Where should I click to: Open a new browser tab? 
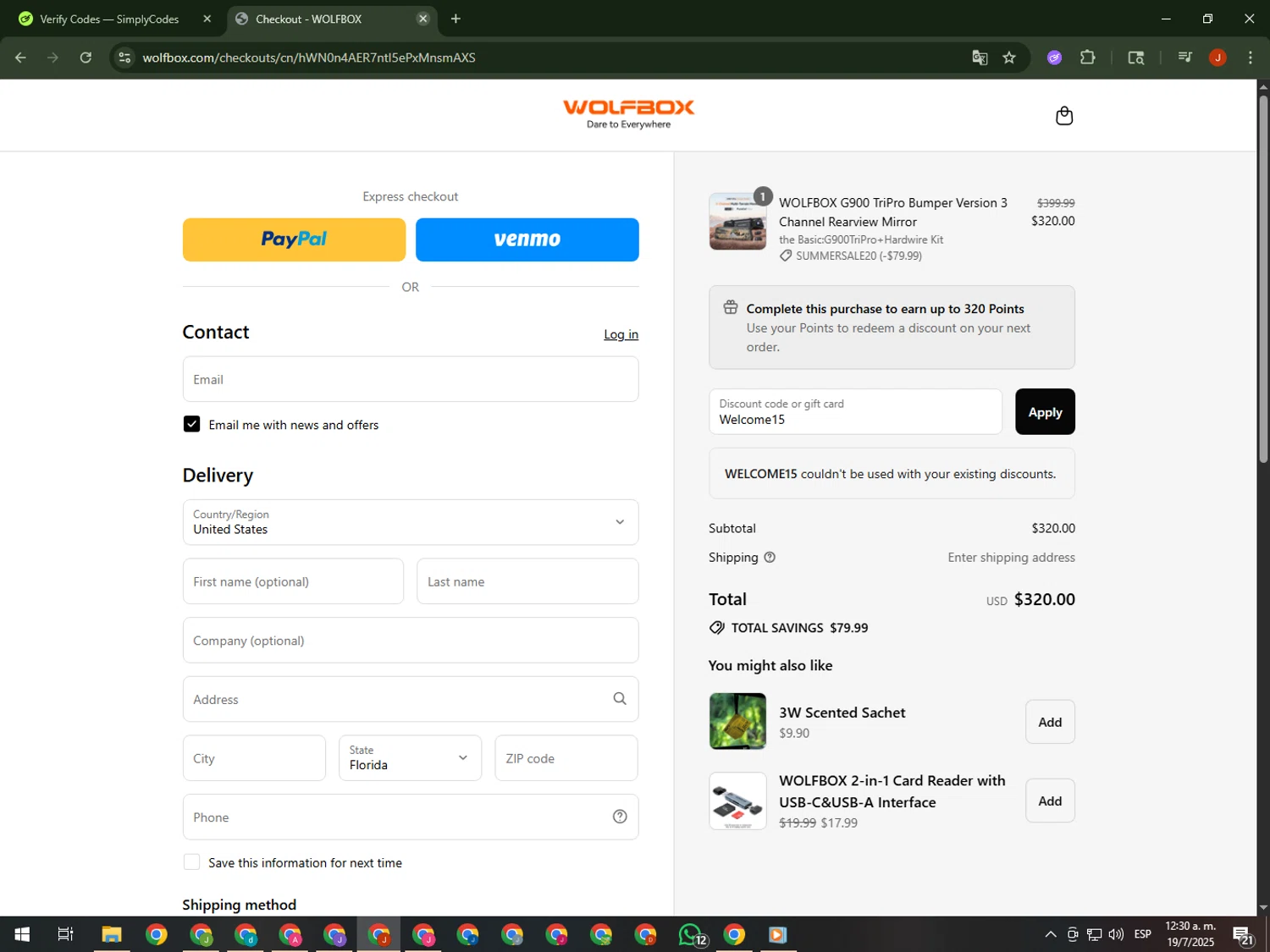pyautogui.click(x=456, y=19)
